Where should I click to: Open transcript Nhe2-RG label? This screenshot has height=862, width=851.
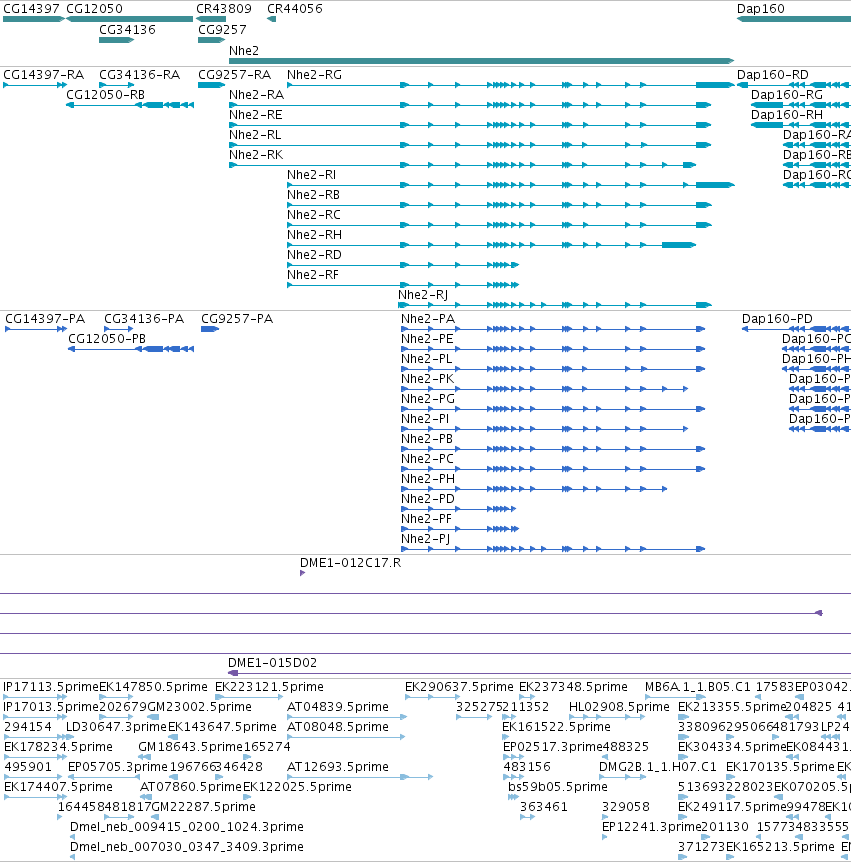tap(314, 75)
